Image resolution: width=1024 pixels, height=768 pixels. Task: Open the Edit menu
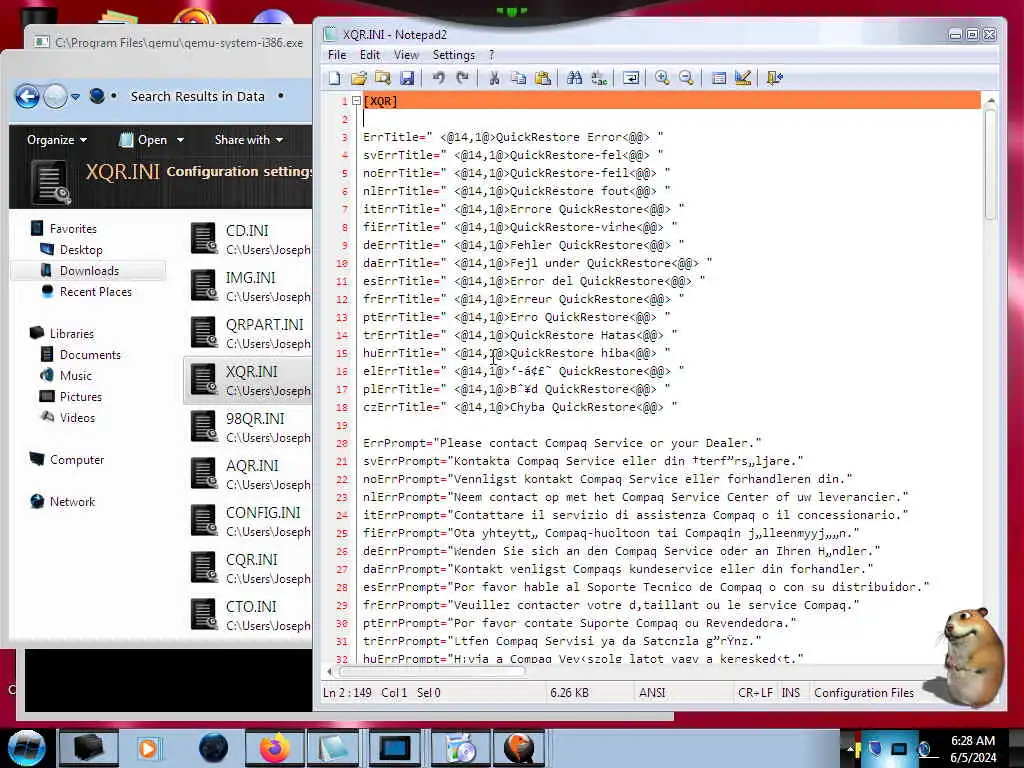(x=370, y=55)
